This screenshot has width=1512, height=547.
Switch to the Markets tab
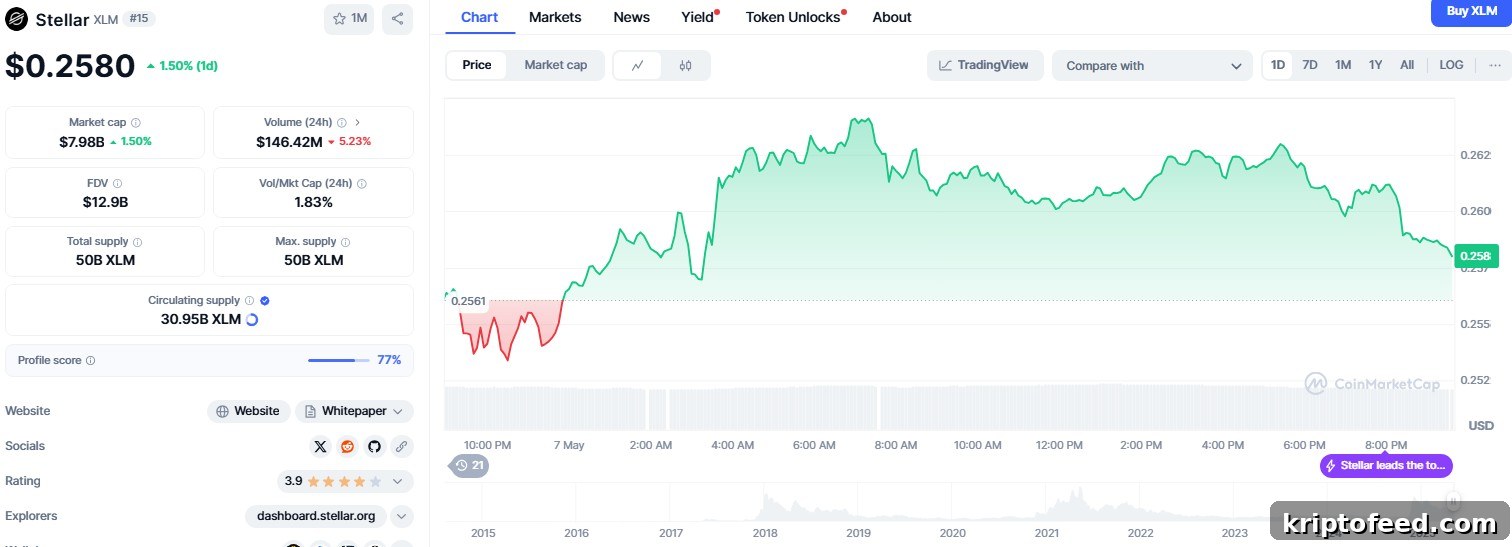[x=555, y=17]
